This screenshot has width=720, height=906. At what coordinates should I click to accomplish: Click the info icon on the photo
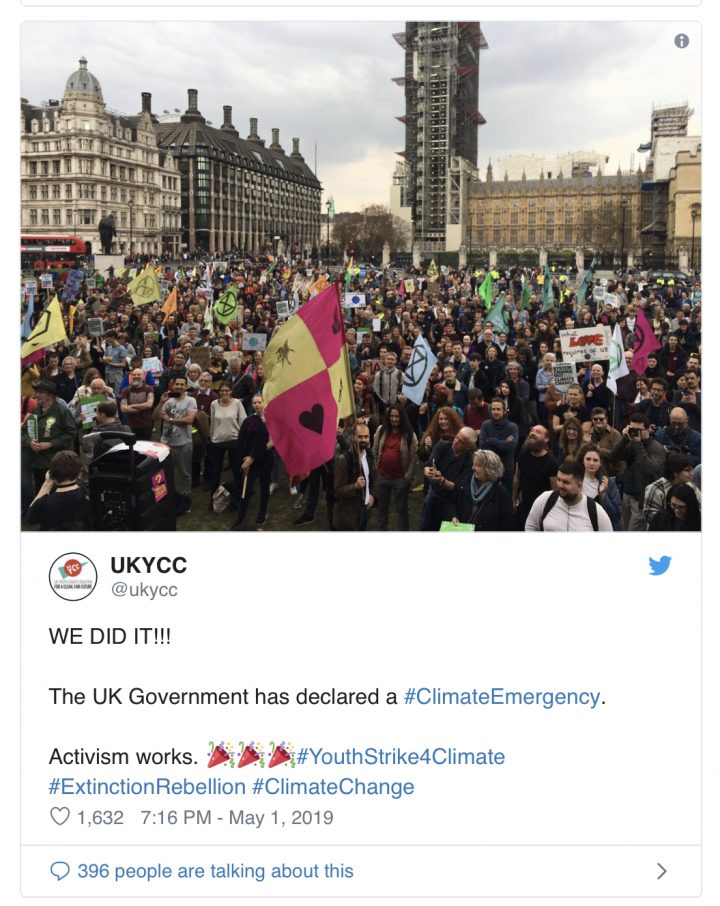pos(681,41)
